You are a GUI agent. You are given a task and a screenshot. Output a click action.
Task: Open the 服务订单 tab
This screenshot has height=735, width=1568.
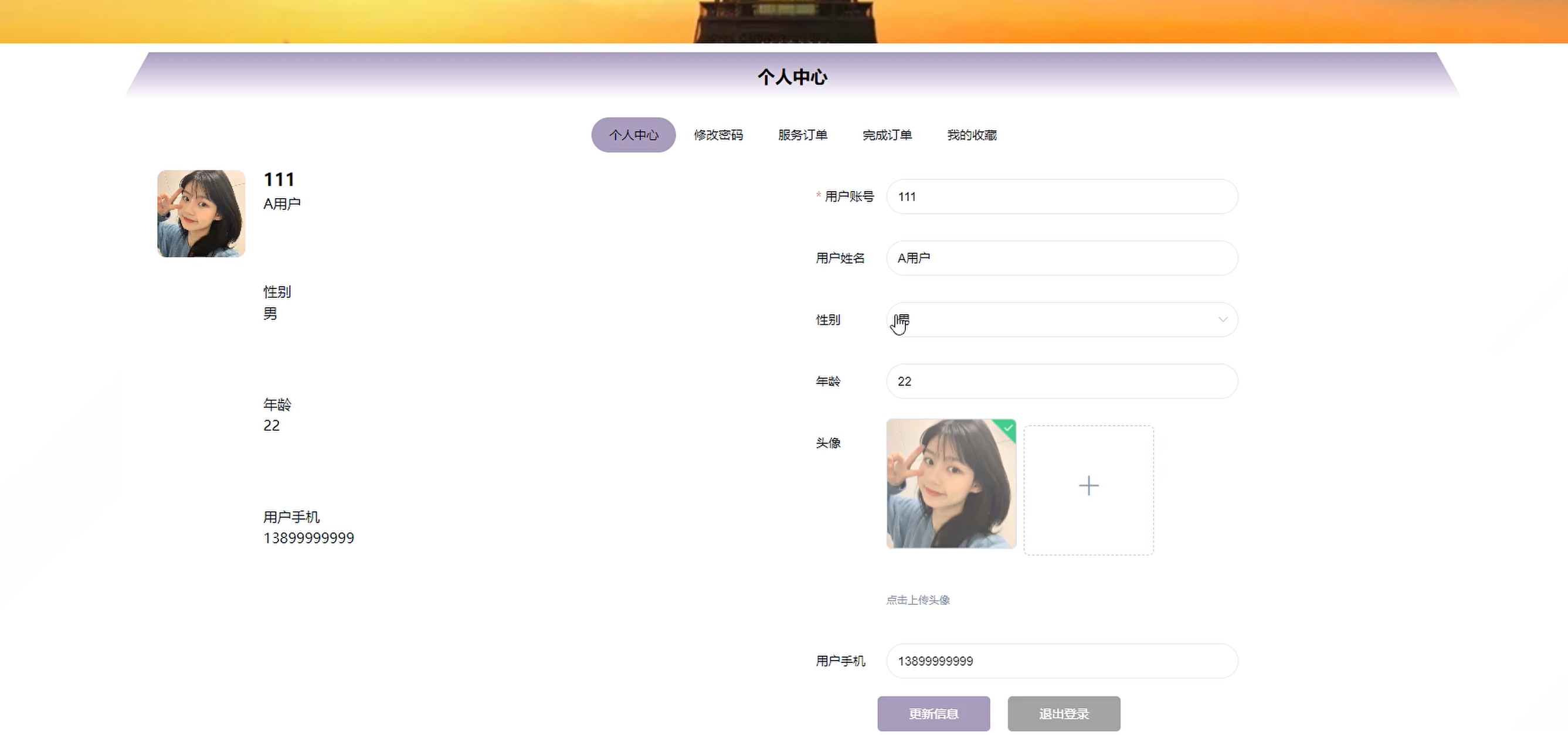(x=802, y=134)
